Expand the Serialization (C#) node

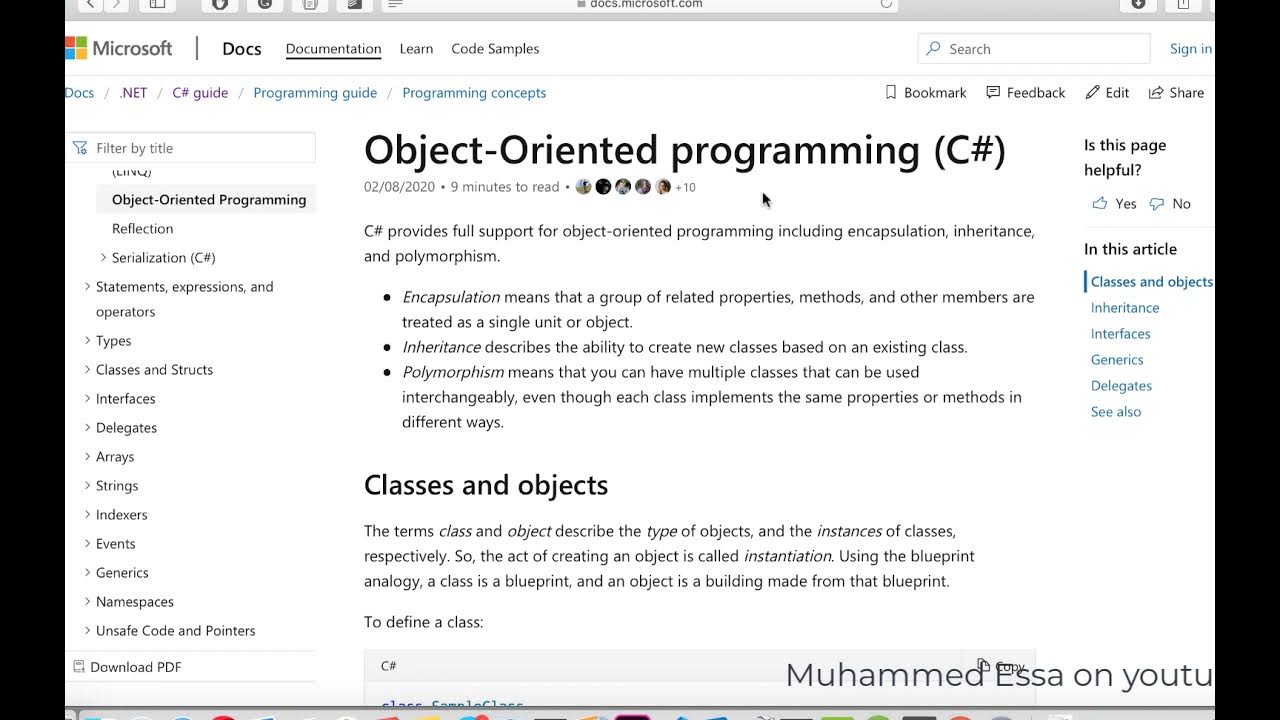(103, 257)
